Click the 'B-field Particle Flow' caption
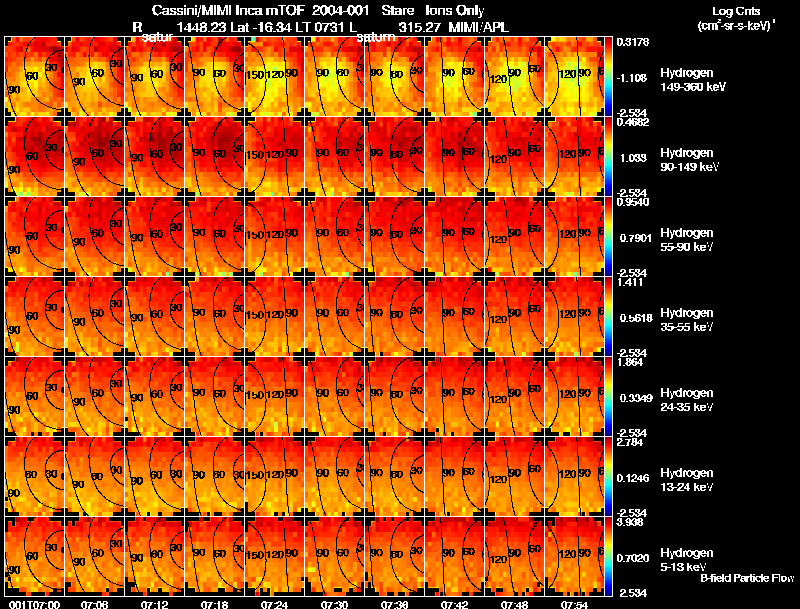800x609 pixels. click(747, 578)
